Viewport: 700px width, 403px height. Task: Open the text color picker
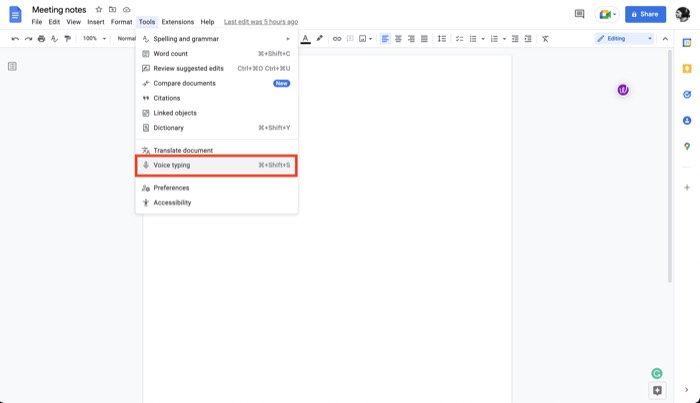[305, 39]
